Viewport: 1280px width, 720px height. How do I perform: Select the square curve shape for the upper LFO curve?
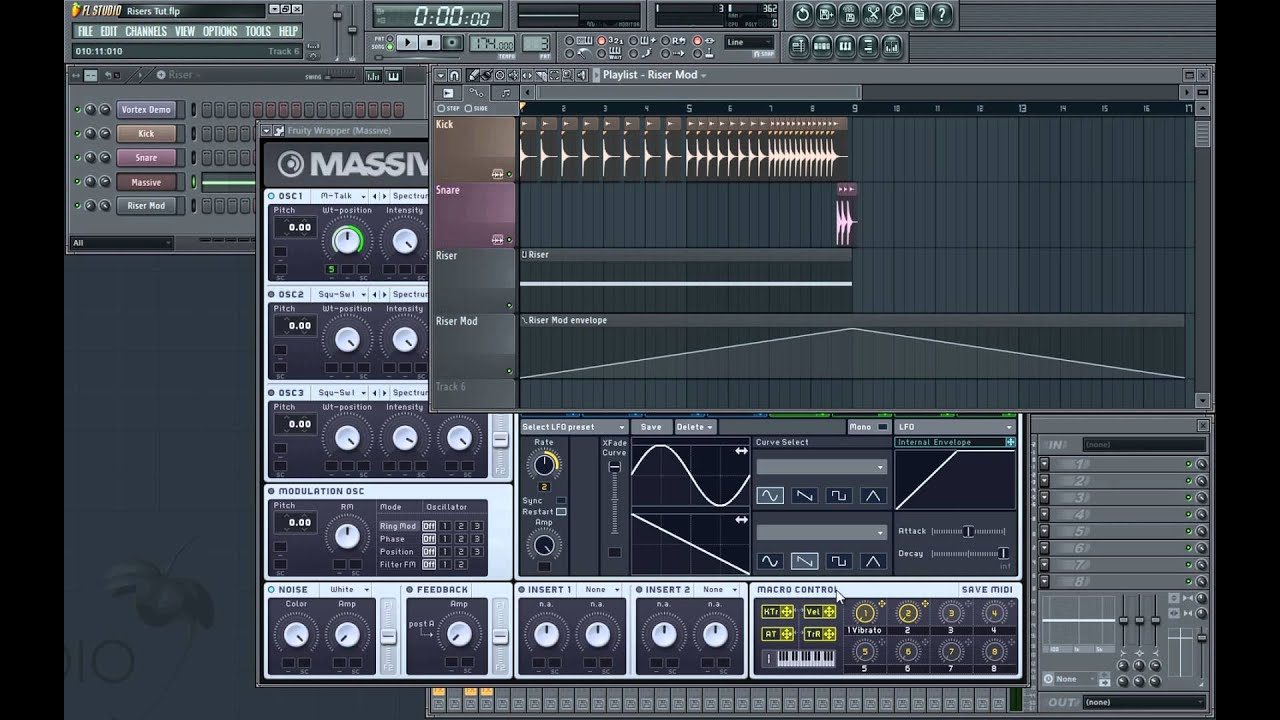click(x=838, y=495)
